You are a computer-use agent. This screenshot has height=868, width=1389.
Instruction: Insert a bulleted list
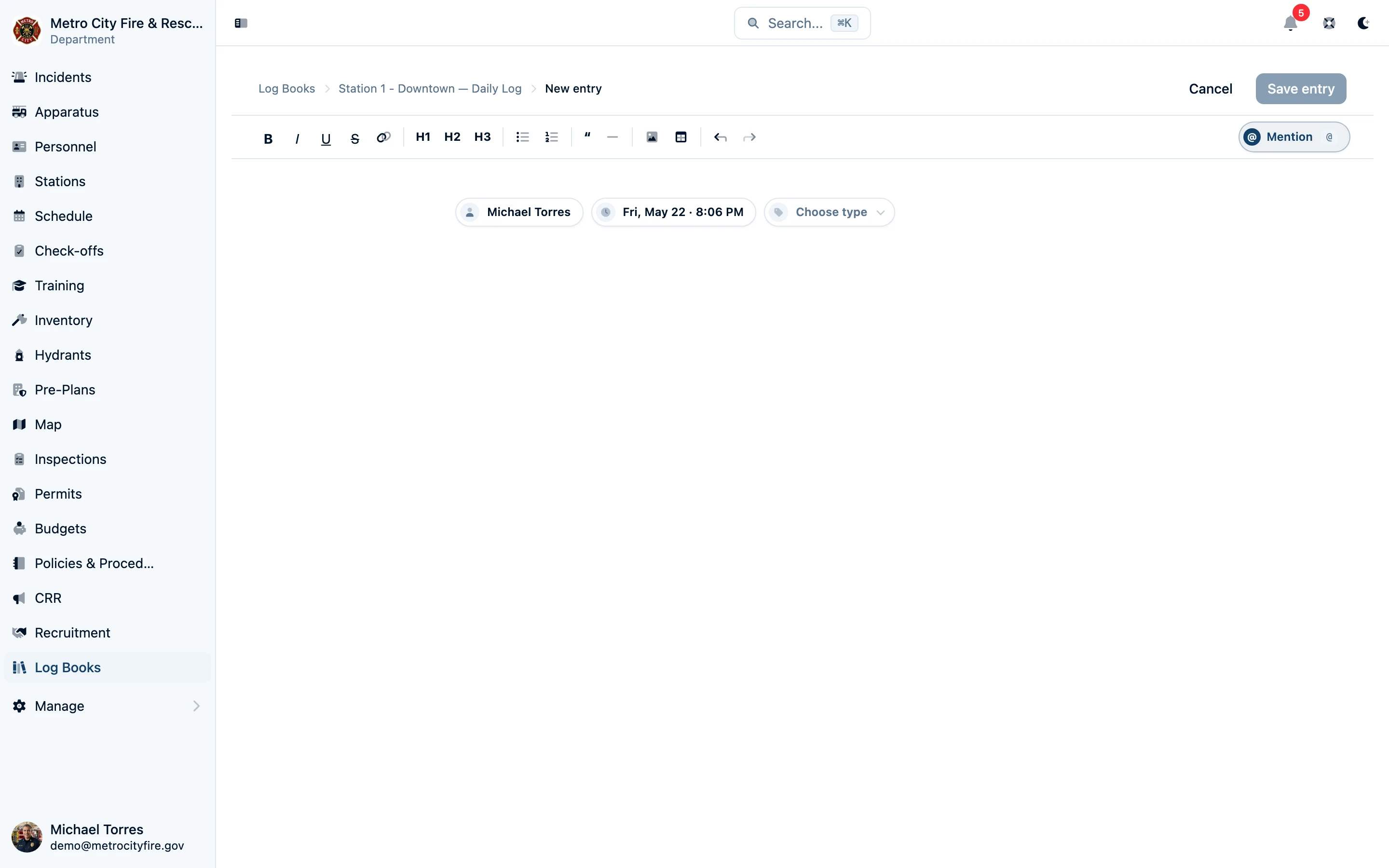click(522, 137)
